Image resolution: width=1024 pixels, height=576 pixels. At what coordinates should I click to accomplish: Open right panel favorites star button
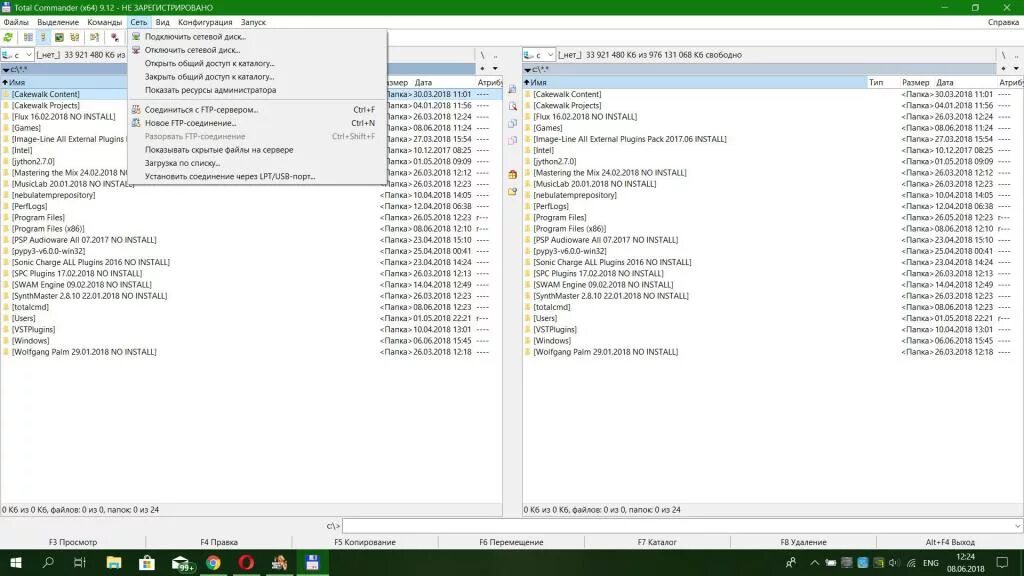[1004, 69]
